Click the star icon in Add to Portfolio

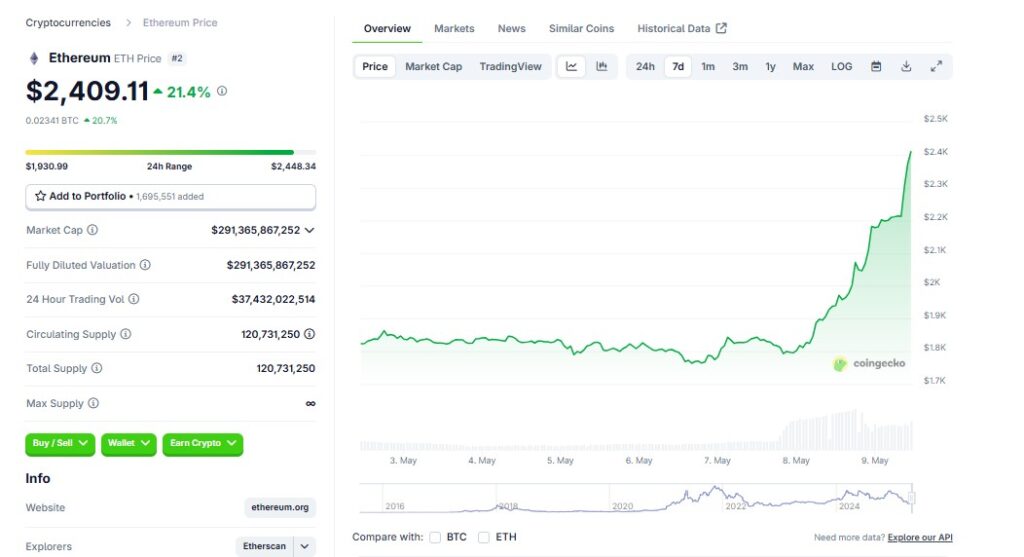click(x=40, y=196)
